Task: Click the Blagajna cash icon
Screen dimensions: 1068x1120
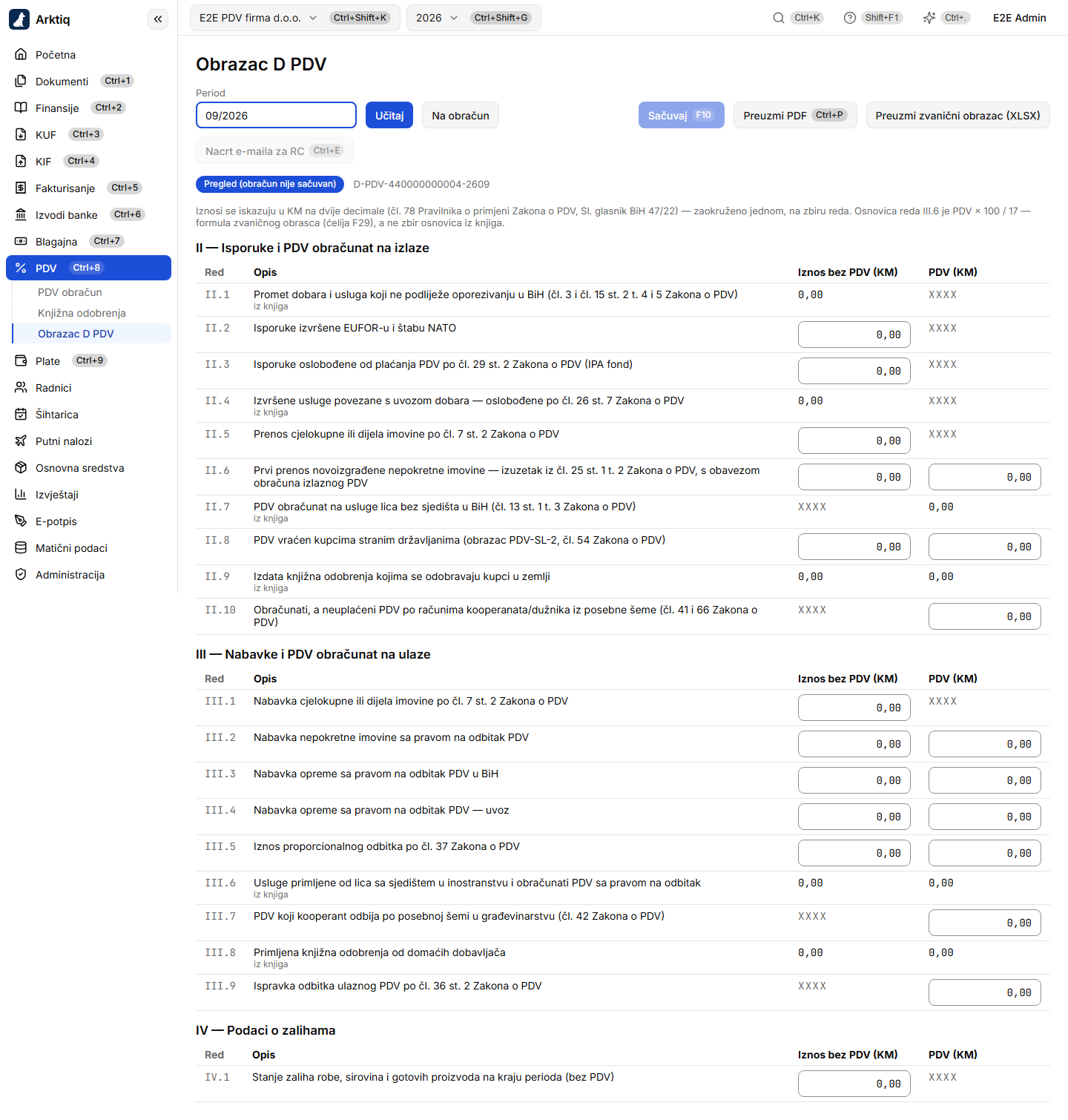Action: pos(21,242)
